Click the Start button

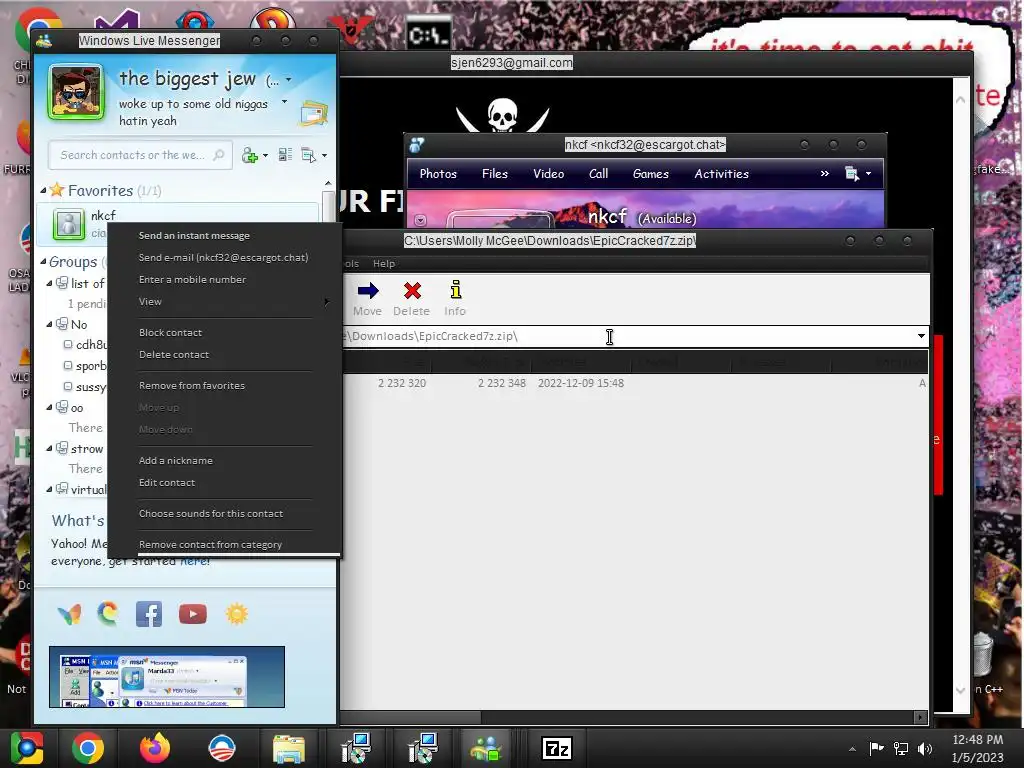[x=27, y=748]
